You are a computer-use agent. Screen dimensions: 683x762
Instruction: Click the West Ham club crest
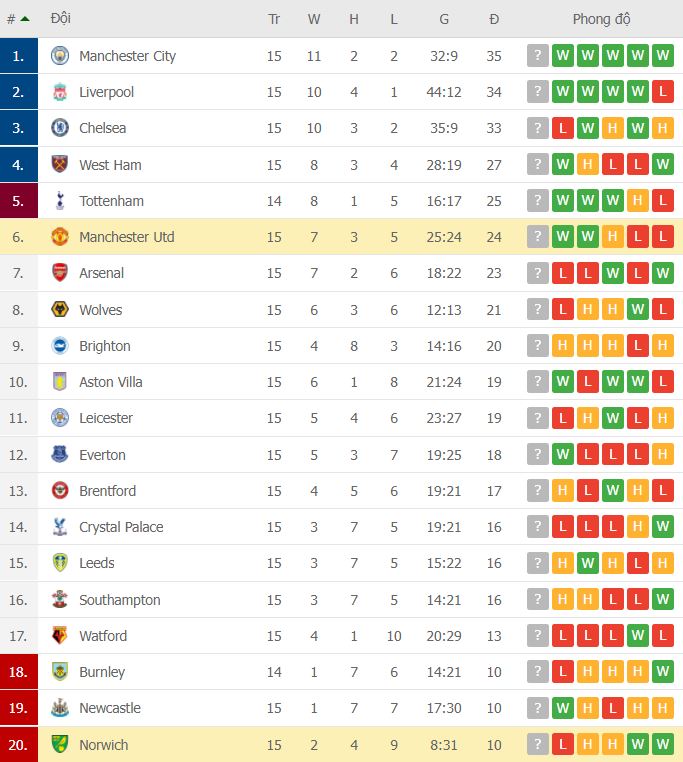click(60, 164)
